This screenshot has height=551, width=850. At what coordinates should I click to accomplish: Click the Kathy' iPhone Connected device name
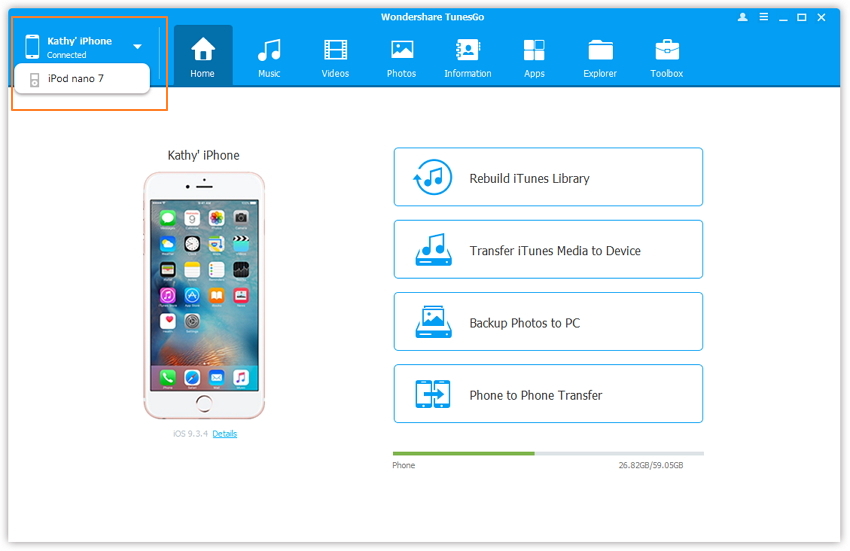click(x=79, y=46)
